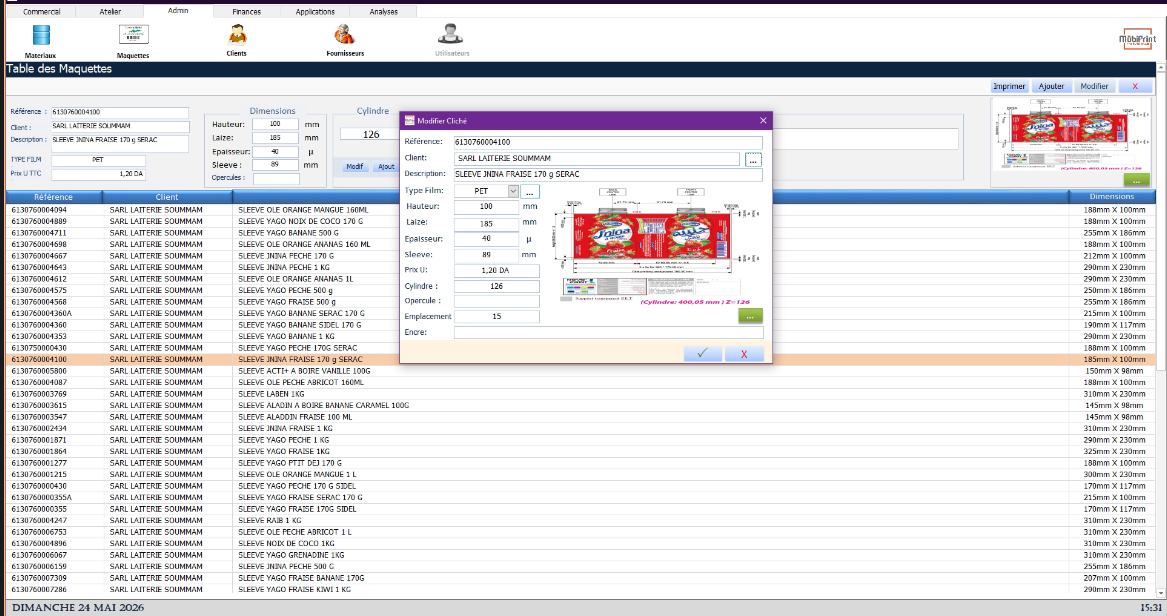
Task: Open the Analyses tab
Action: tap(383, 12)
